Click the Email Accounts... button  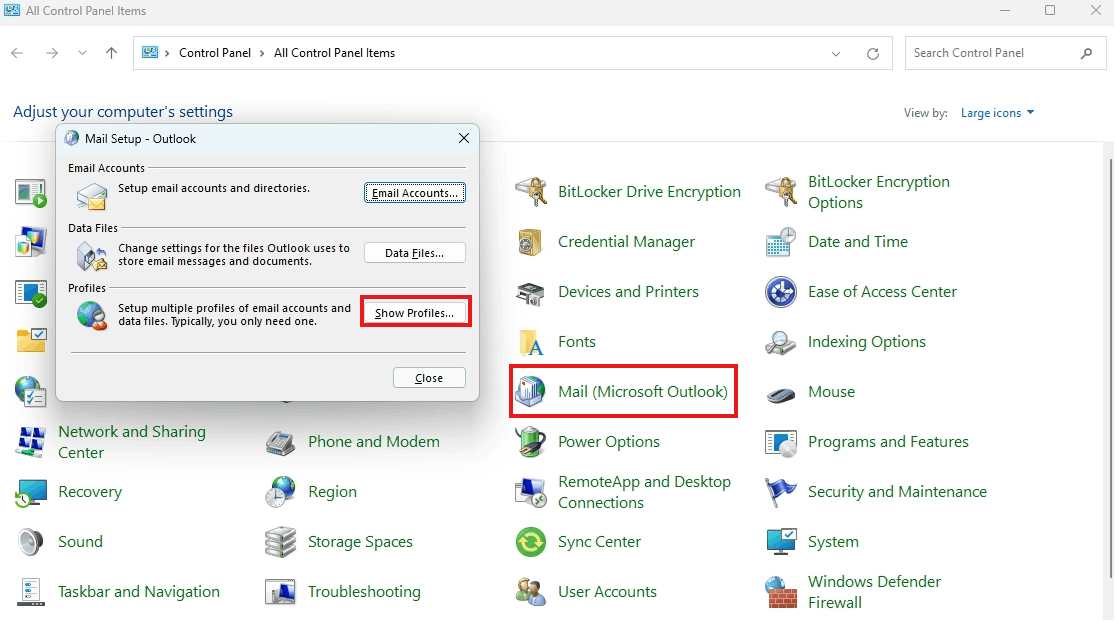coord(415,193)
